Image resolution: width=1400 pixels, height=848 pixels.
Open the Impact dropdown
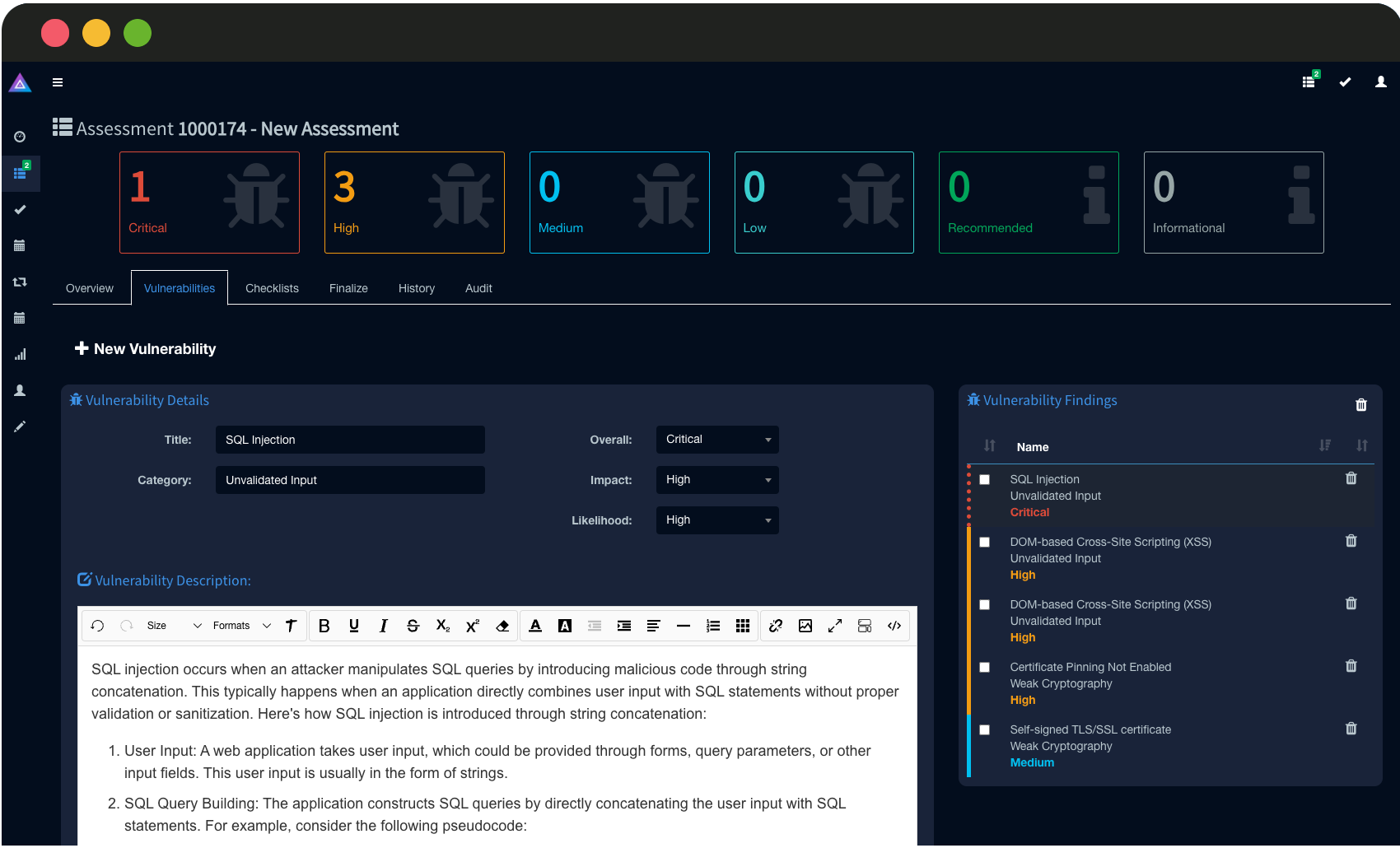[717, 480]
